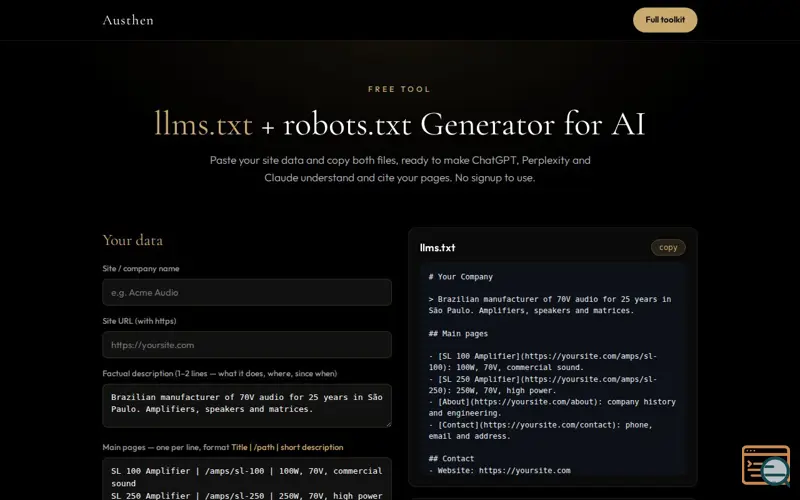Viewport: 800px width, 500px height.
Task: Click the SL 100 Amplifier link line in output
Action: pos(543,362)
